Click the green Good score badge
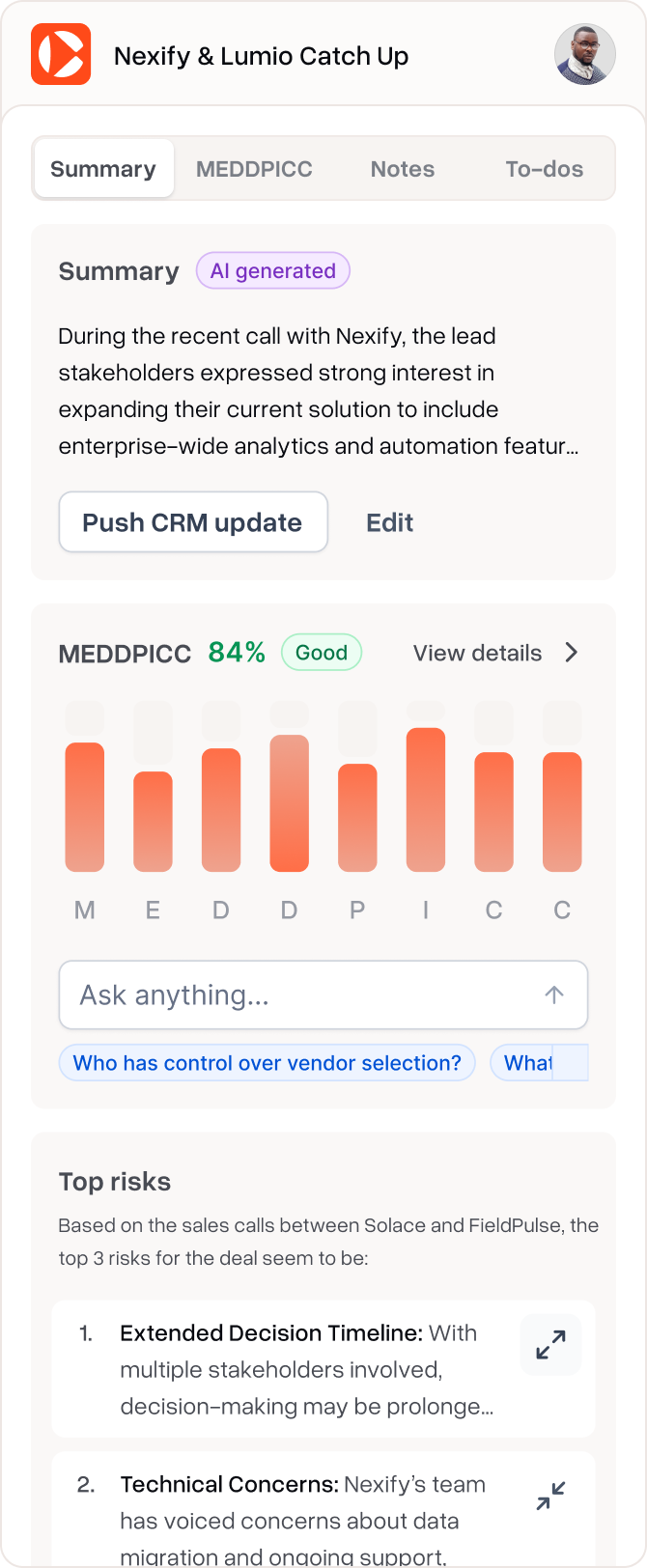 pyautogui.click(x=322, y=653)
